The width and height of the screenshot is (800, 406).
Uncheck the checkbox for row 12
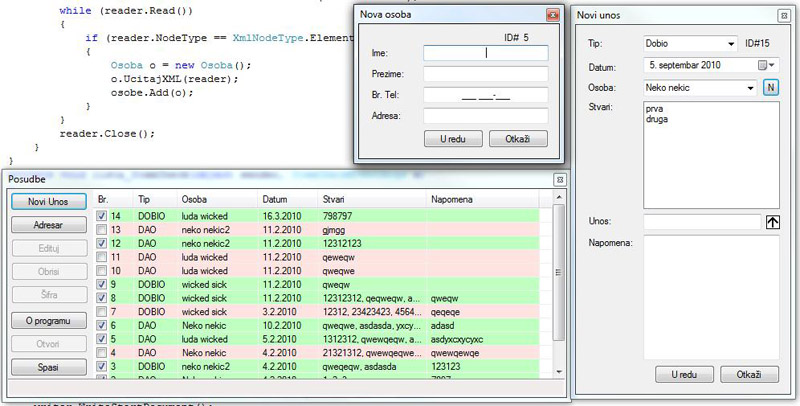click(x=102, y=243)
